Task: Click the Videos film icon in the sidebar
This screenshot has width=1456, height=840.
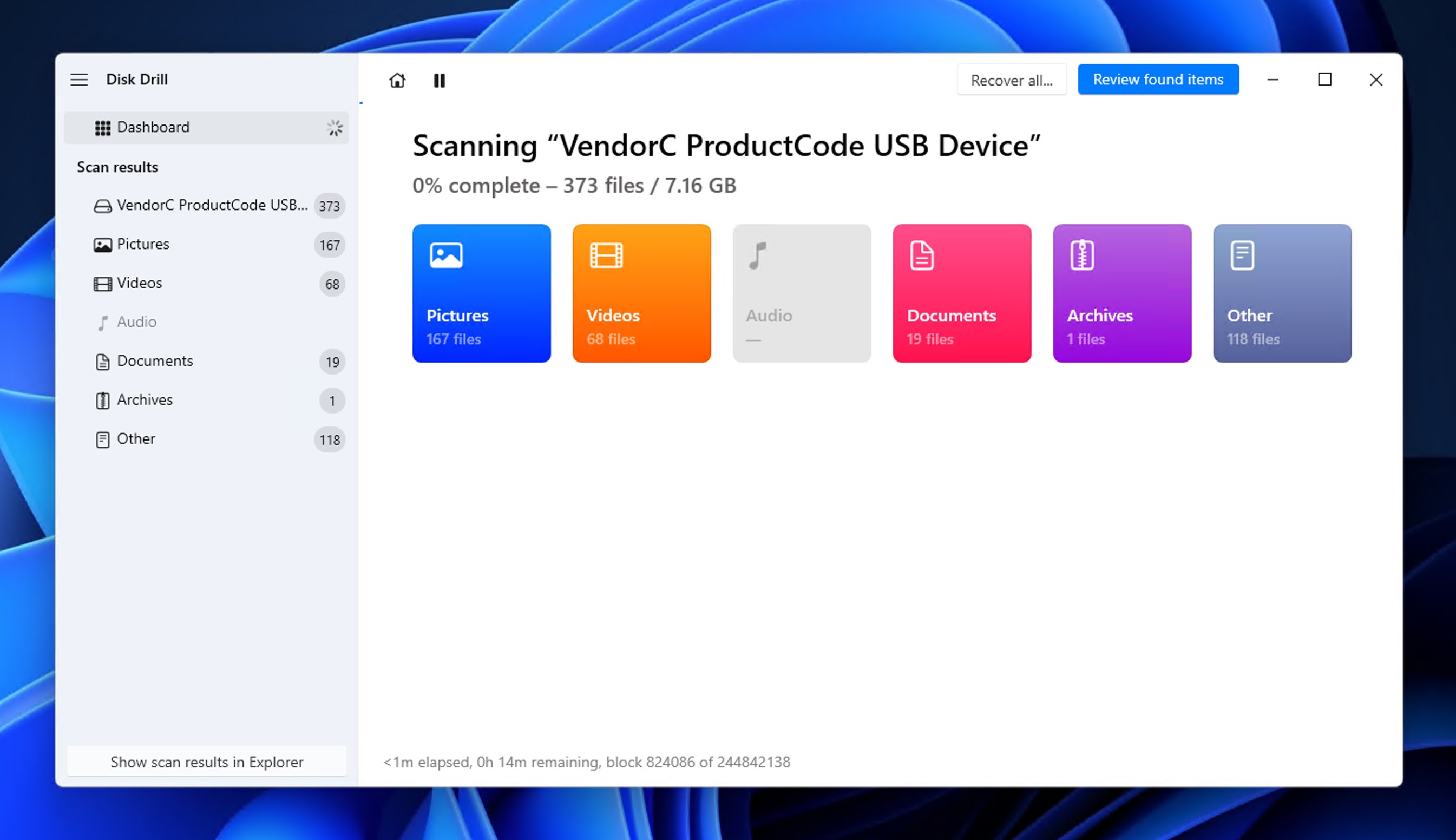Action: (x=102, y=283)
